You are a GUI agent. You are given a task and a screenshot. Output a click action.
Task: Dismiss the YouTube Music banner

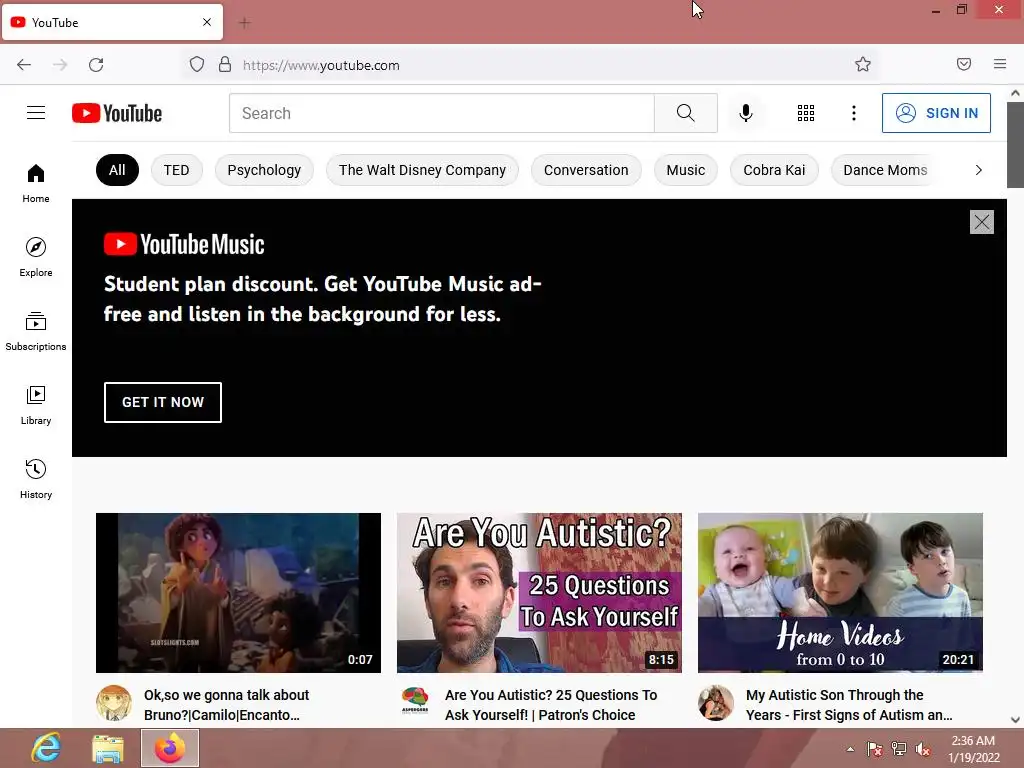pyautogui.click(x=982, y=222)
